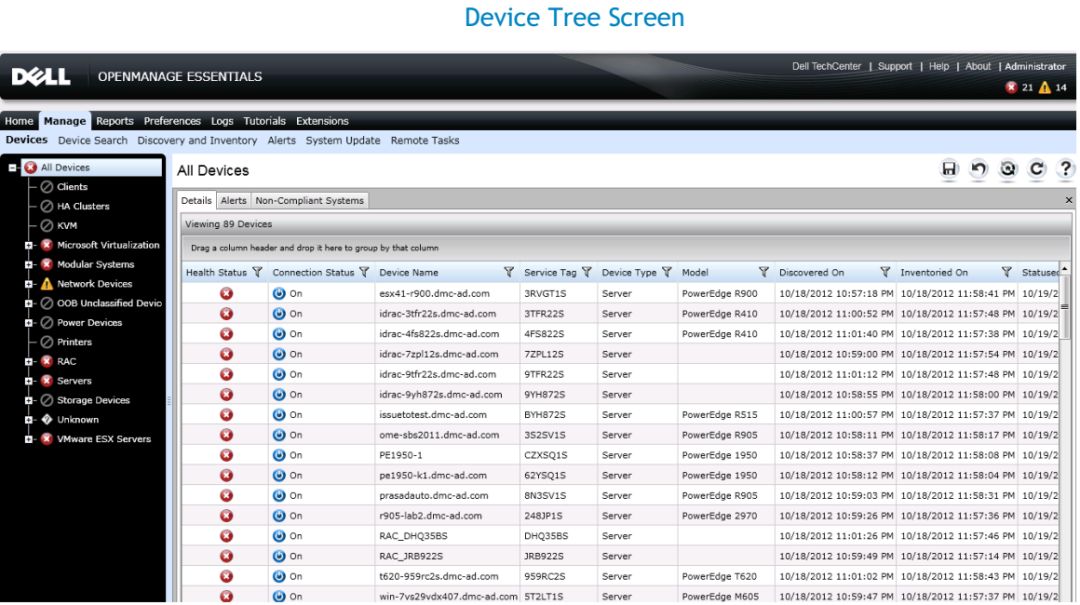The image size is (1080, 605).
Task: Open the About link
Action: pyautogui.click(x=978, y=66)
